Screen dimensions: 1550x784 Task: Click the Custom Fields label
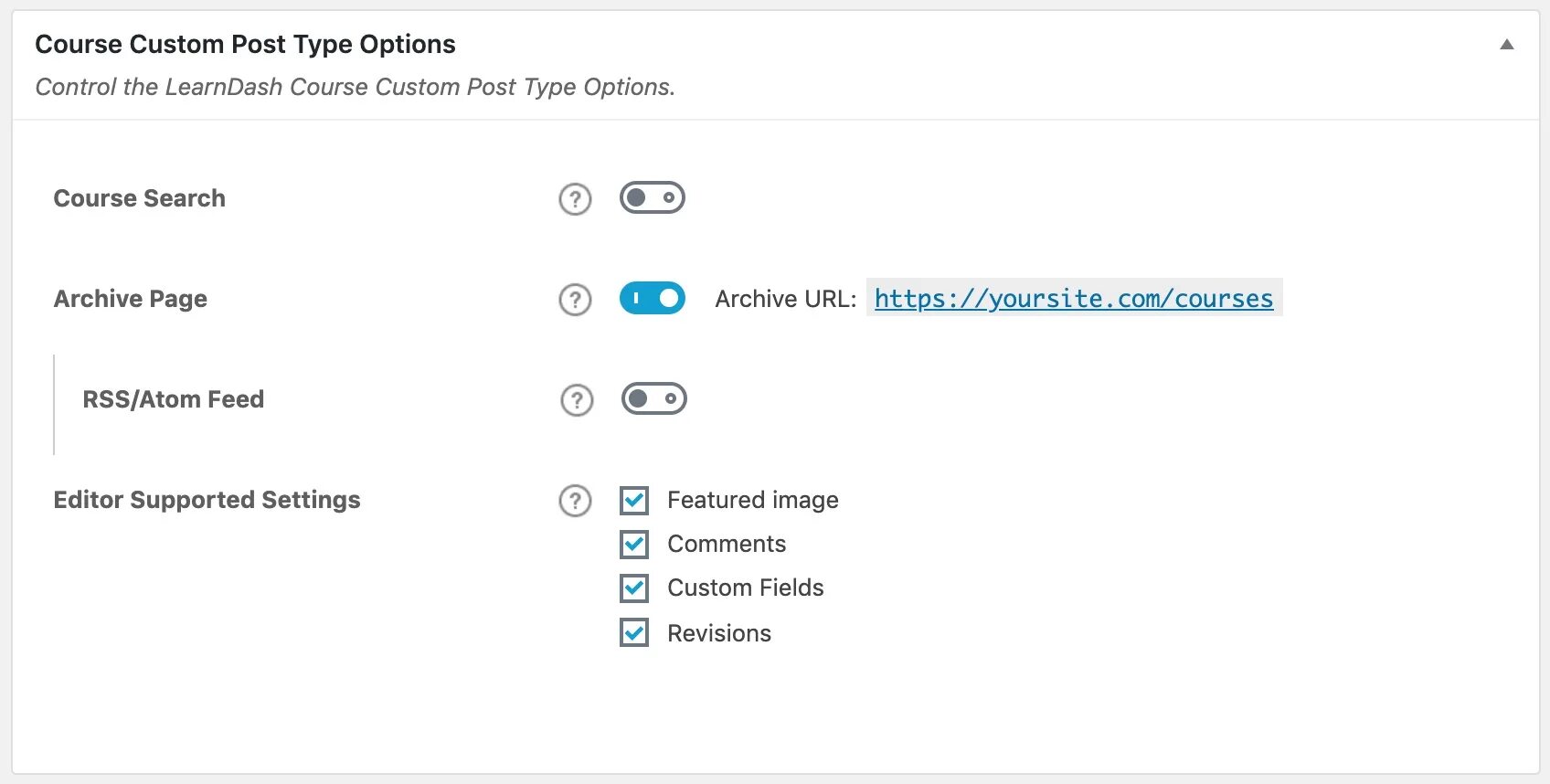745,588
